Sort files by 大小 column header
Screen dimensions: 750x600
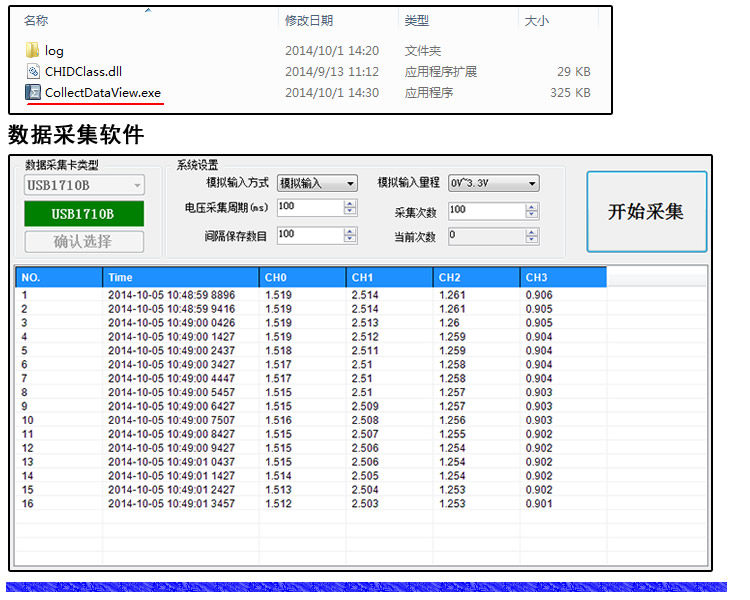(x=537, y=21)
